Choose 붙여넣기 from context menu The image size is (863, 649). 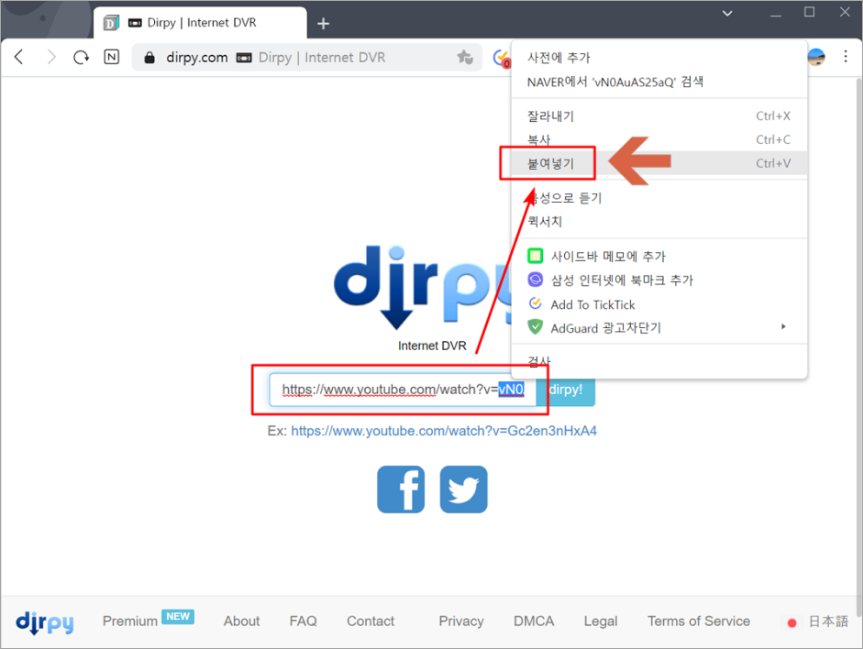(x=659, y=163)
